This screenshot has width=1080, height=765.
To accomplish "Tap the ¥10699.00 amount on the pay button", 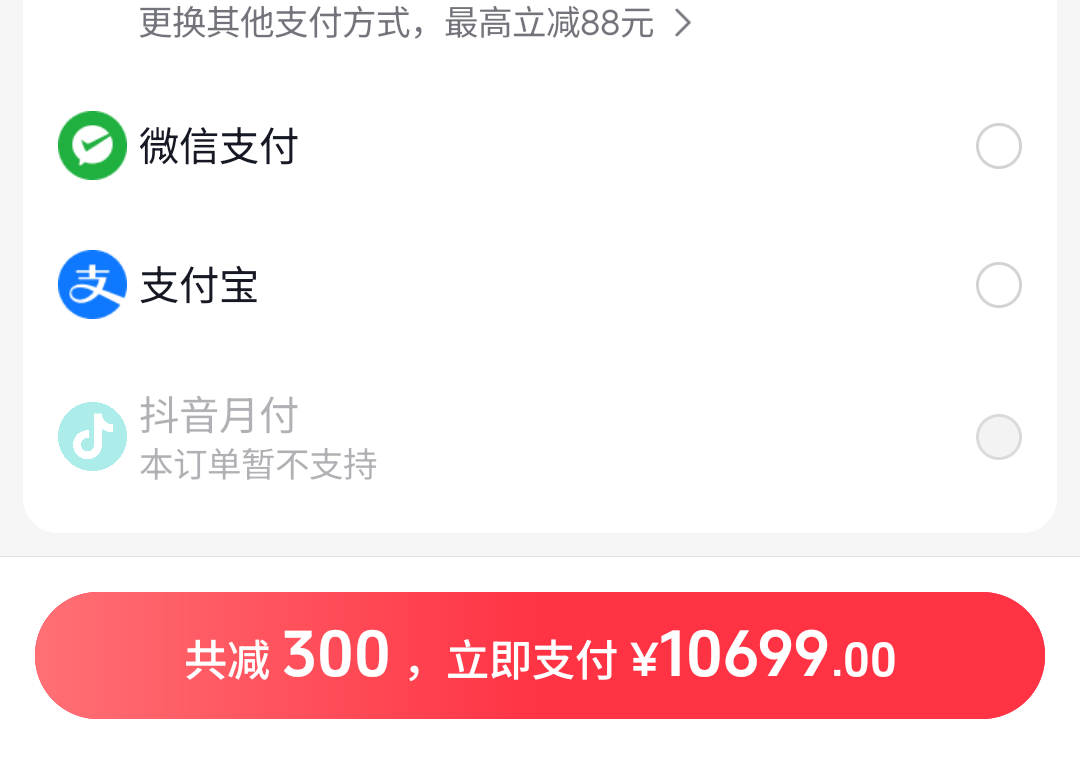I will point(763,656).
